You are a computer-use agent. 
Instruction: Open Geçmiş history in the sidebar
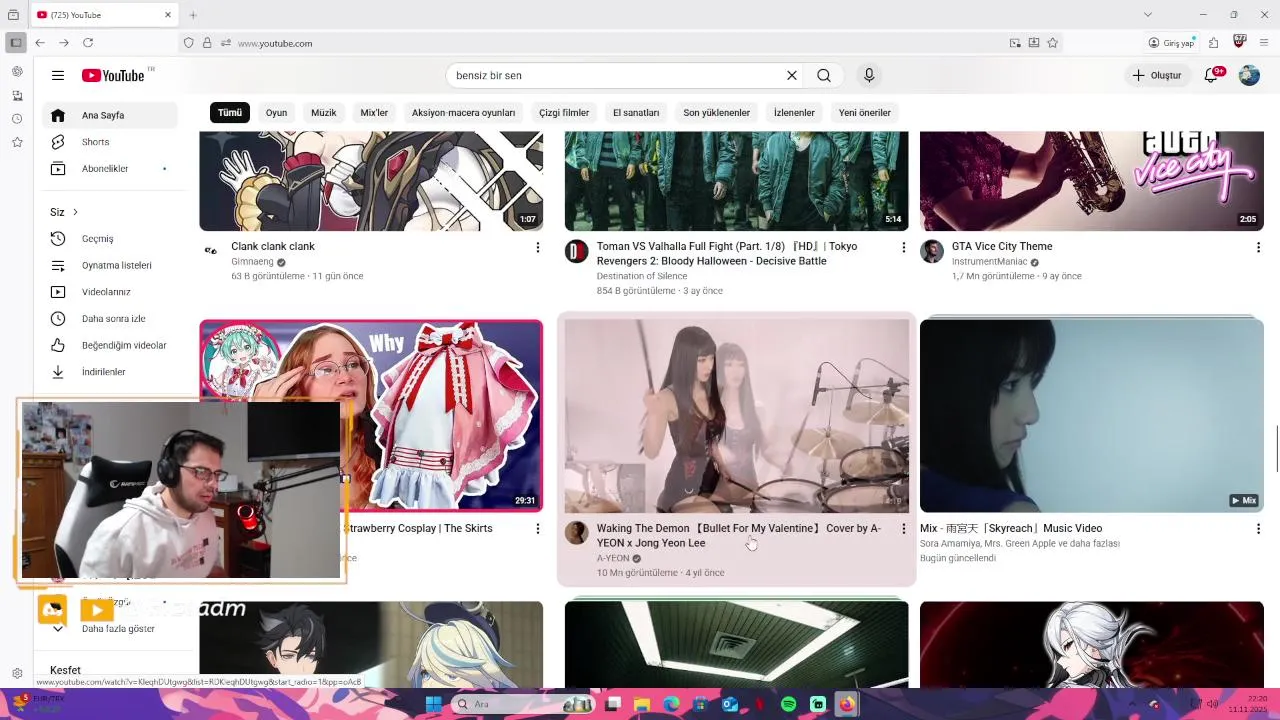click(110, 239)
